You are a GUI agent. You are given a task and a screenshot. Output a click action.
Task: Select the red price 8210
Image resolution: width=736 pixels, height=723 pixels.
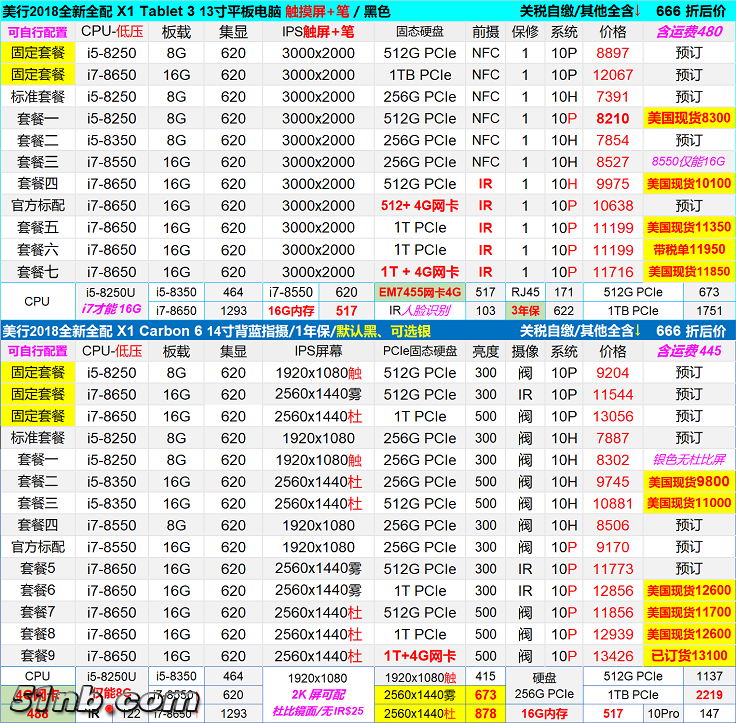tap(613, 118)
